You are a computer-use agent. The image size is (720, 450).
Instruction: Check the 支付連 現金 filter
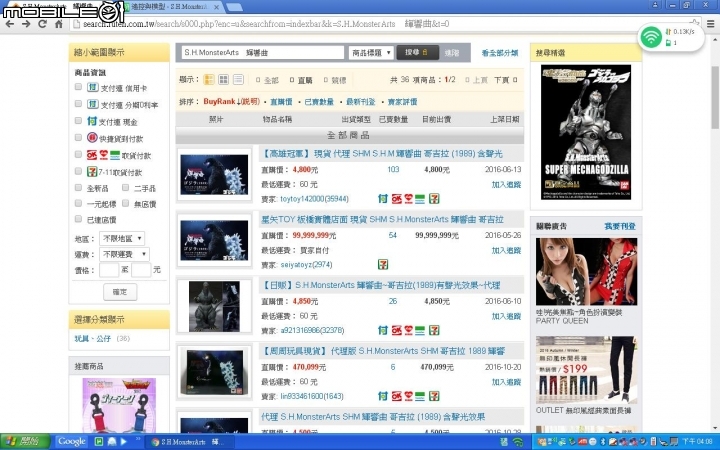(79, 121)
